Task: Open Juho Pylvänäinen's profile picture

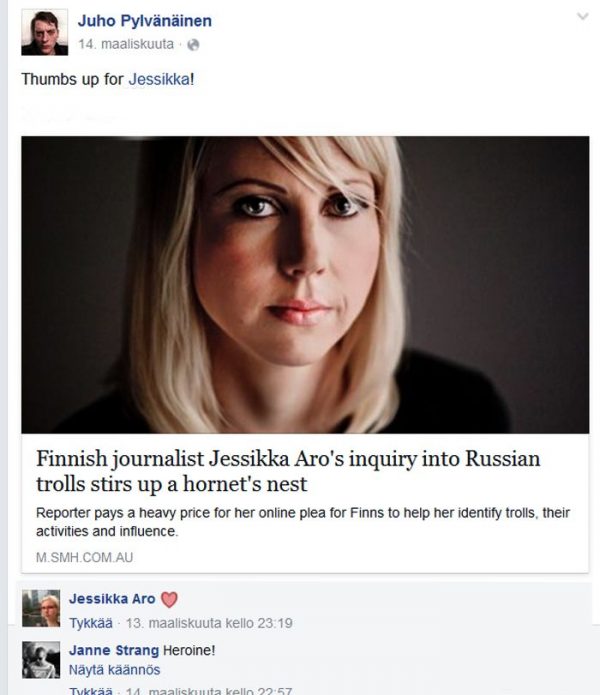Action: [x=44, y=32]
